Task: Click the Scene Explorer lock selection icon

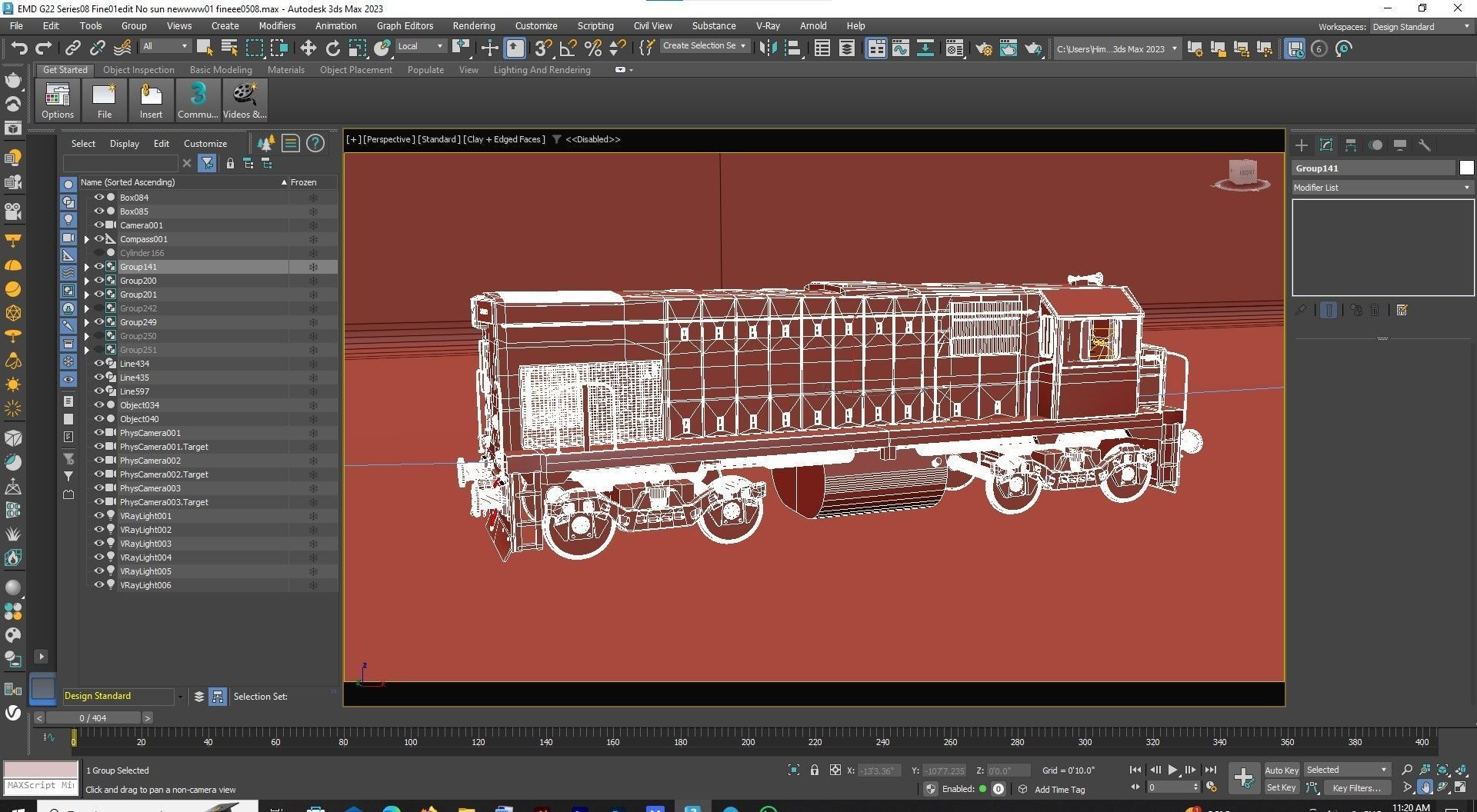Action: [x=230, y=163]
